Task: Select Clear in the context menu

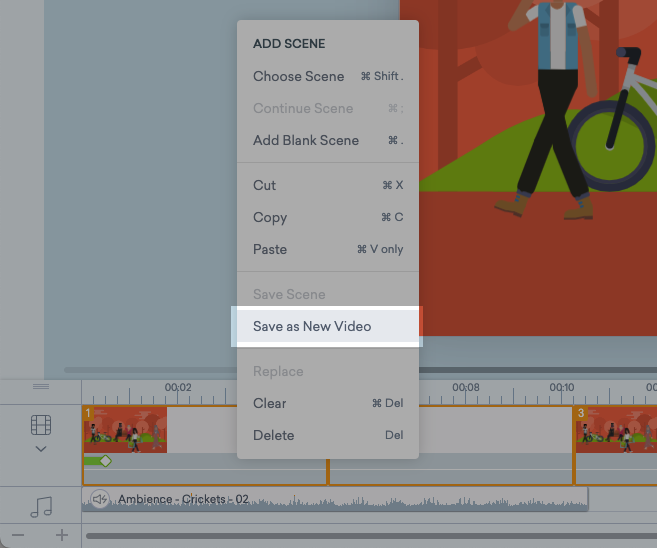Action: pyautogui.click(x=328, y=403)
